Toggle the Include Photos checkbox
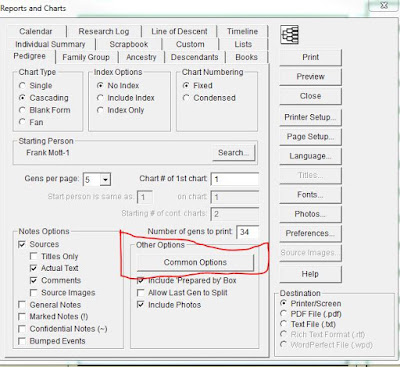 tap(141, 305)
